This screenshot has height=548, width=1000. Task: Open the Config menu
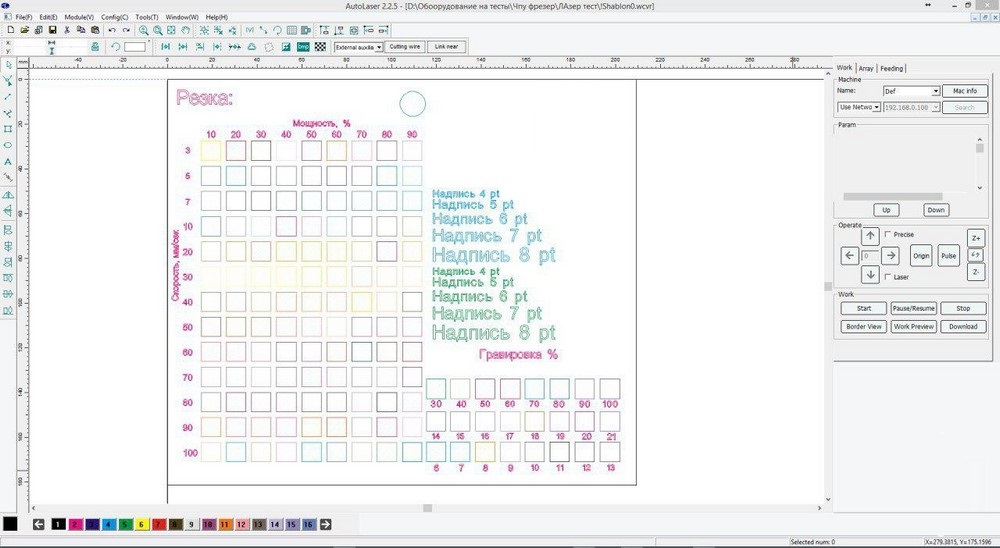point(113,17)
